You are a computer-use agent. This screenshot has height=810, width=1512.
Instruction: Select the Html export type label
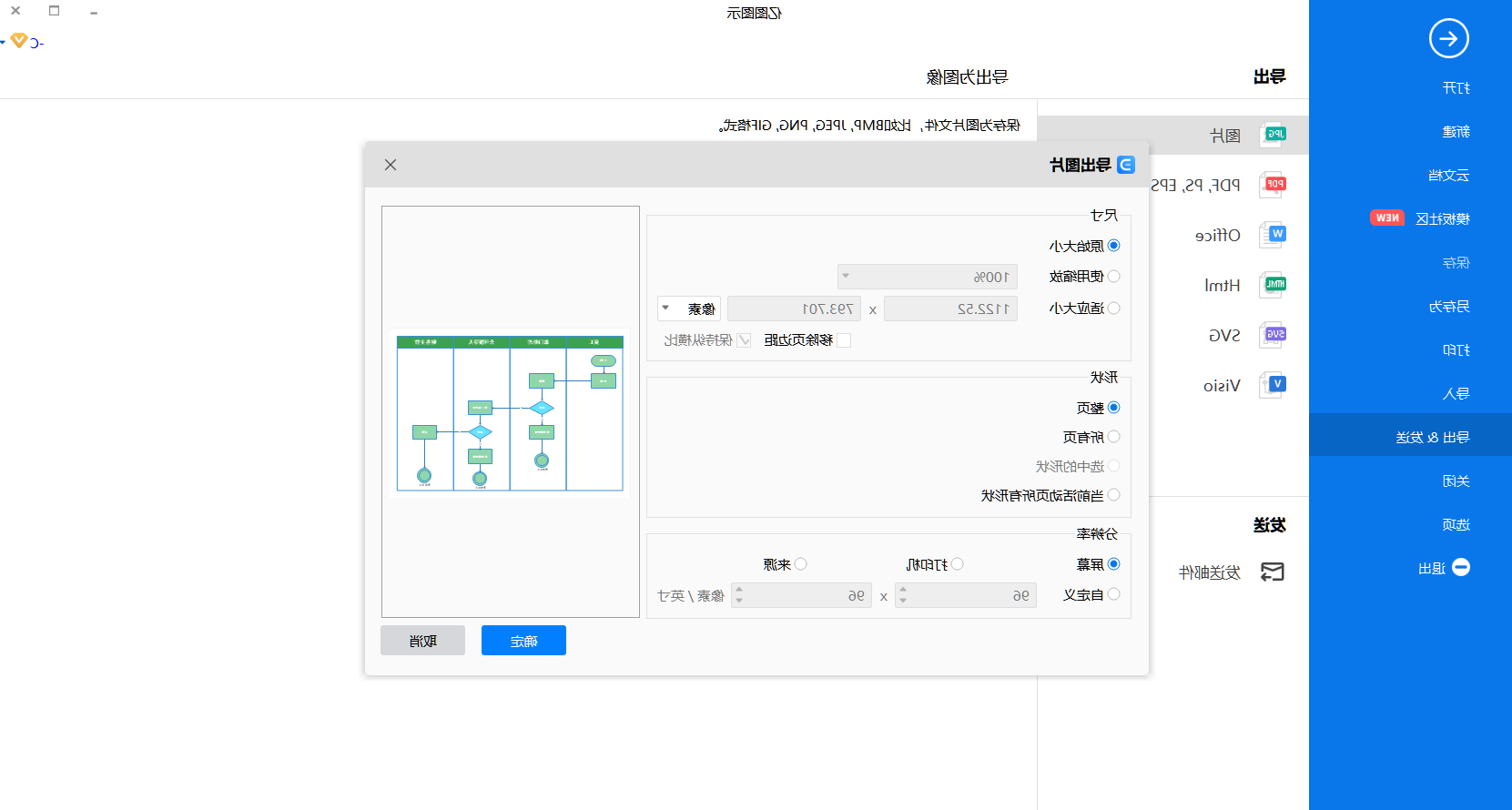1223,286
